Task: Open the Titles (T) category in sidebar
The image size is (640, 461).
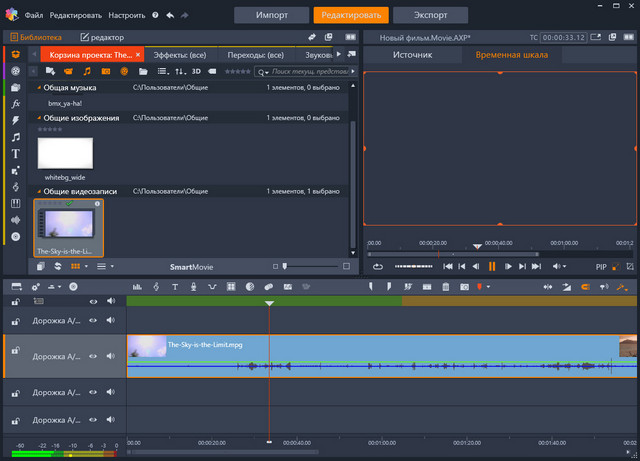Action: [16, 154]
